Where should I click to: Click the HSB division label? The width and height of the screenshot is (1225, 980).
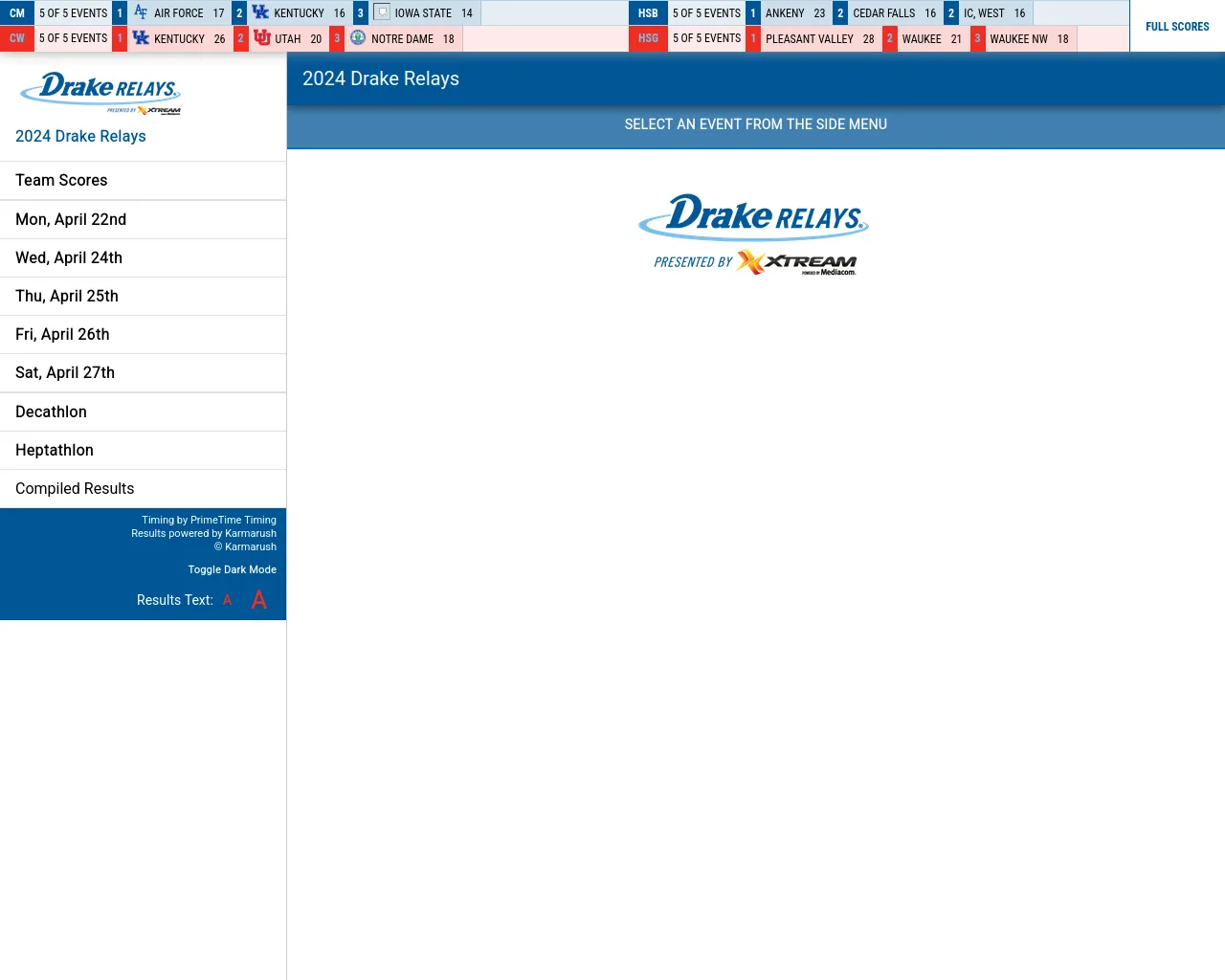648,12
